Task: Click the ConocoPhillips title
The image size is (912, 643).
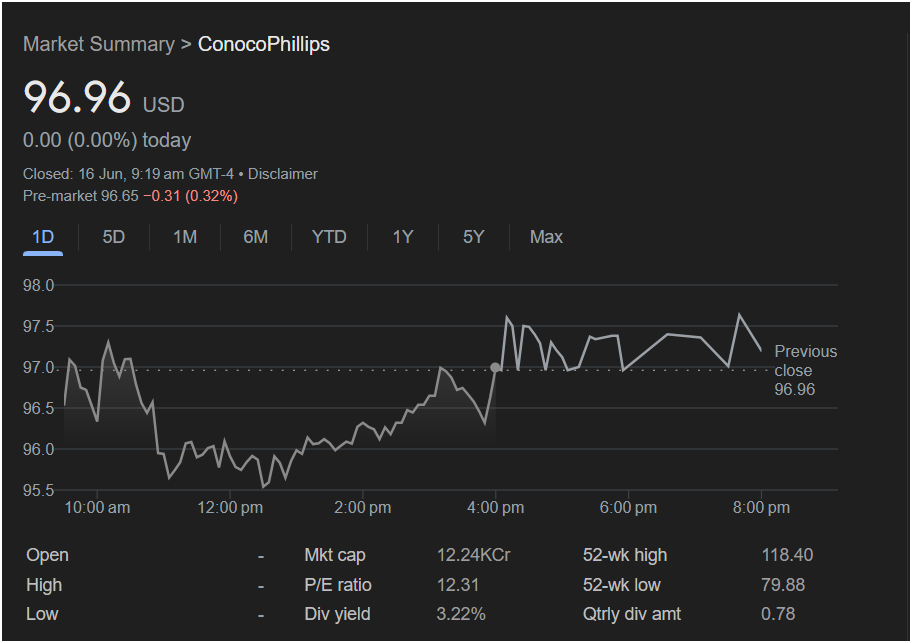Action: pyautogui.click(x=263, y=44)
